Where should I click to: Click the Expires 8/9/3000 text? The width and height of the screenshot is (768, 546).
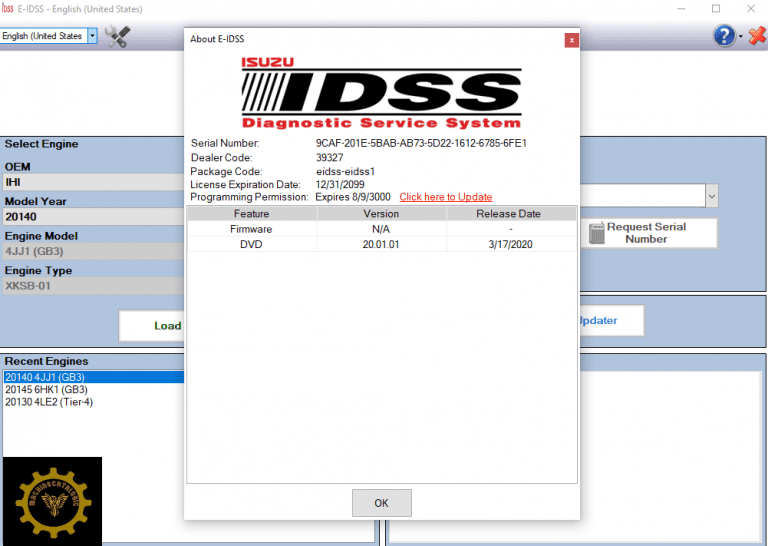353,197
